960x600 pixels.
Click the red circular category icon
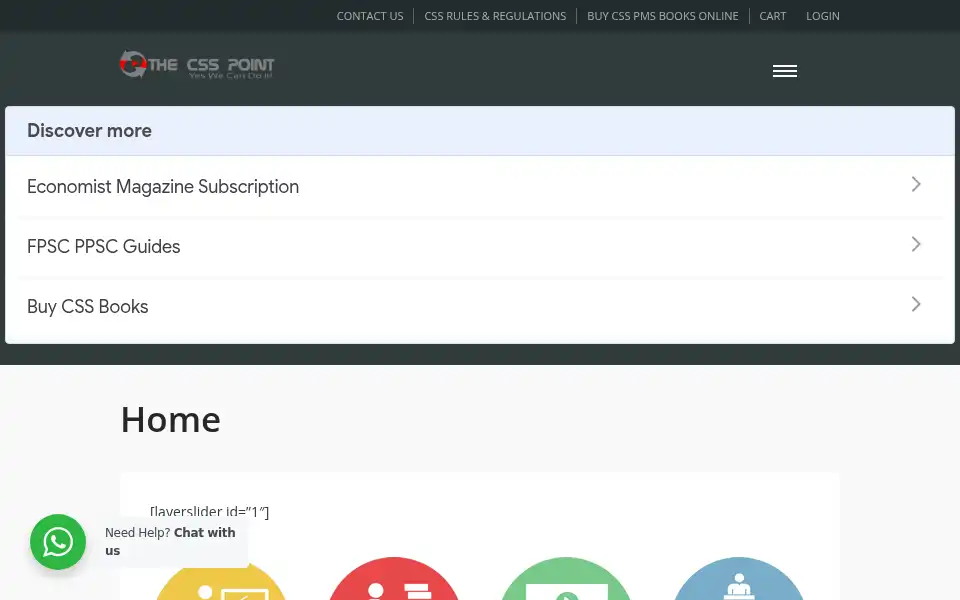pyautogui.click(x=393, y=579)
